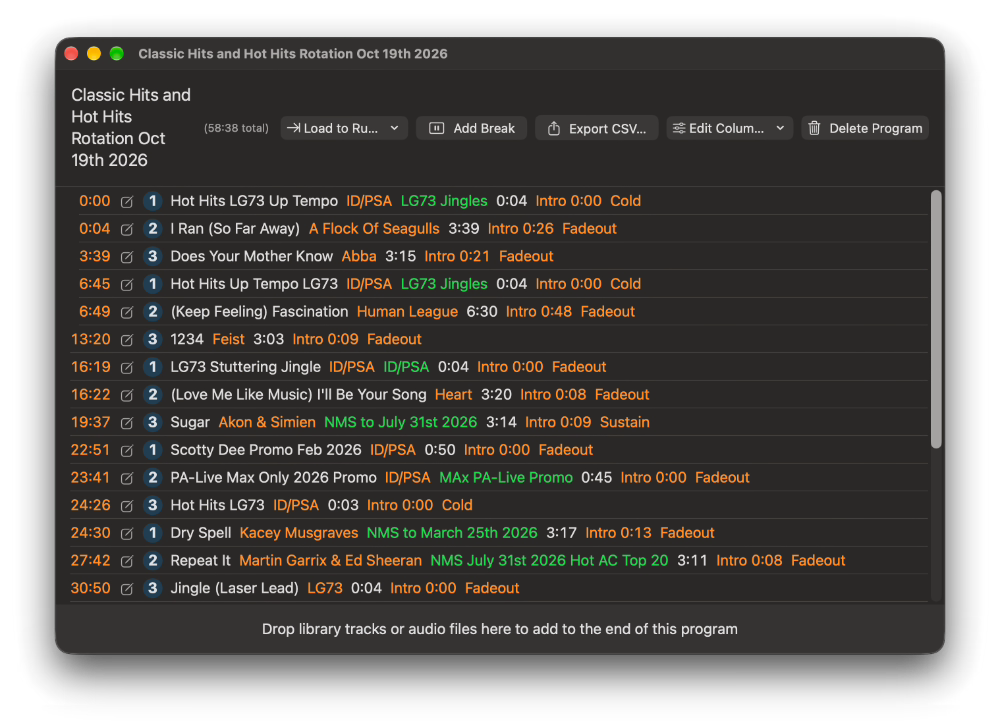Select the 13:20 start time
1000x727 pixels.
[91, 339]
